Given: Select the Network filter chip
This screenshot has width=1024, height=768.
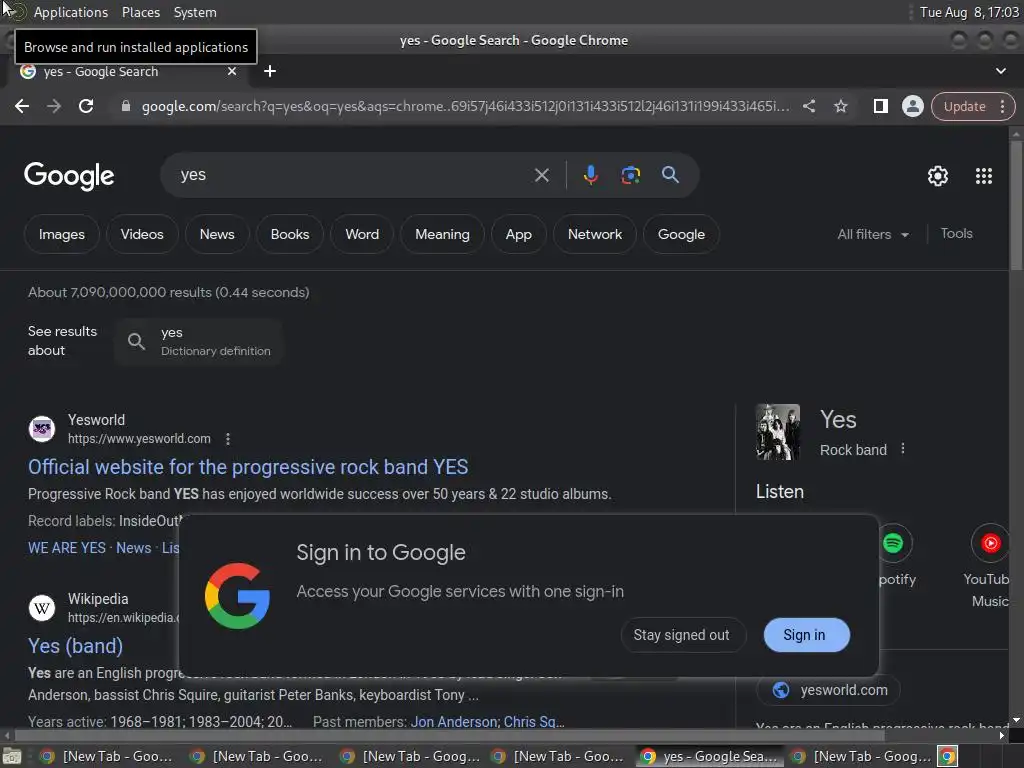Looking at the screenshot, I should 594,234.
